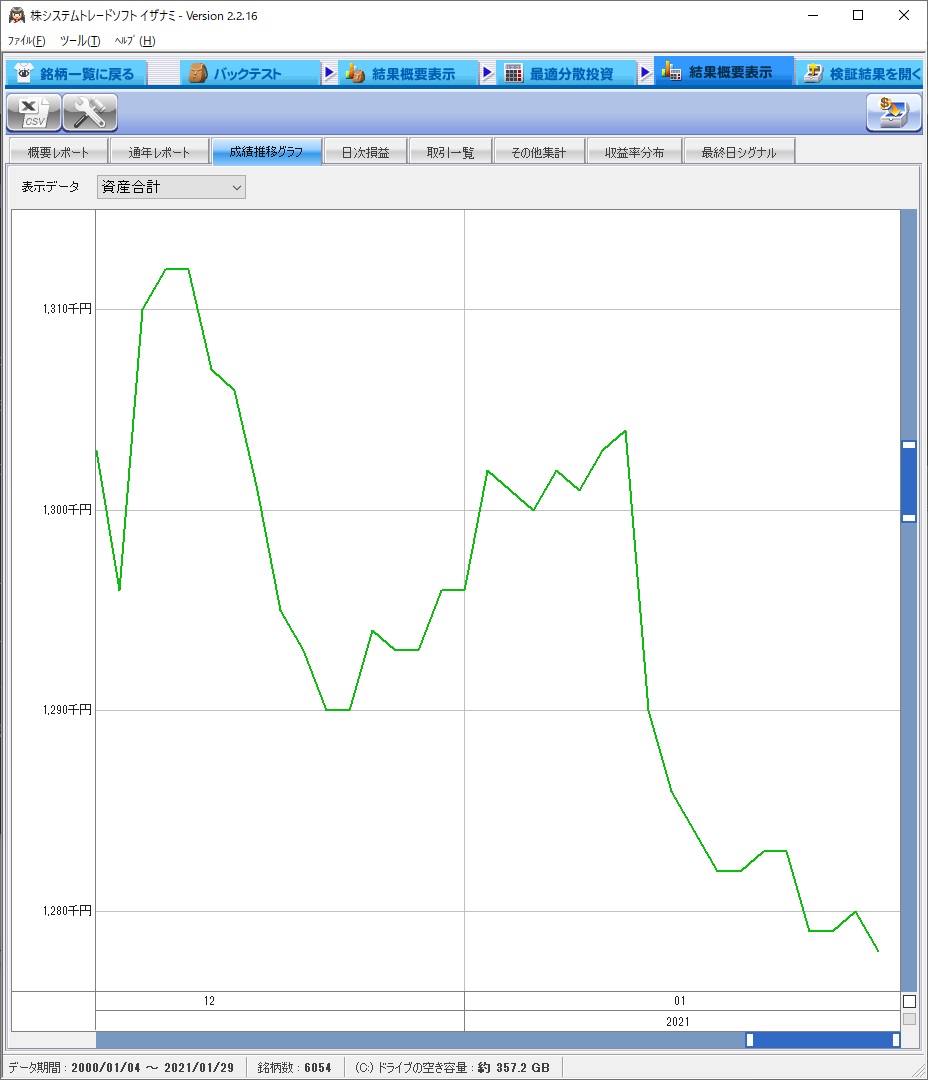Viewport: 928px width, 1080px height.
Task: Click the backpack icon for バックテスト
Action: pyautogui.click(x=197, y=73)
